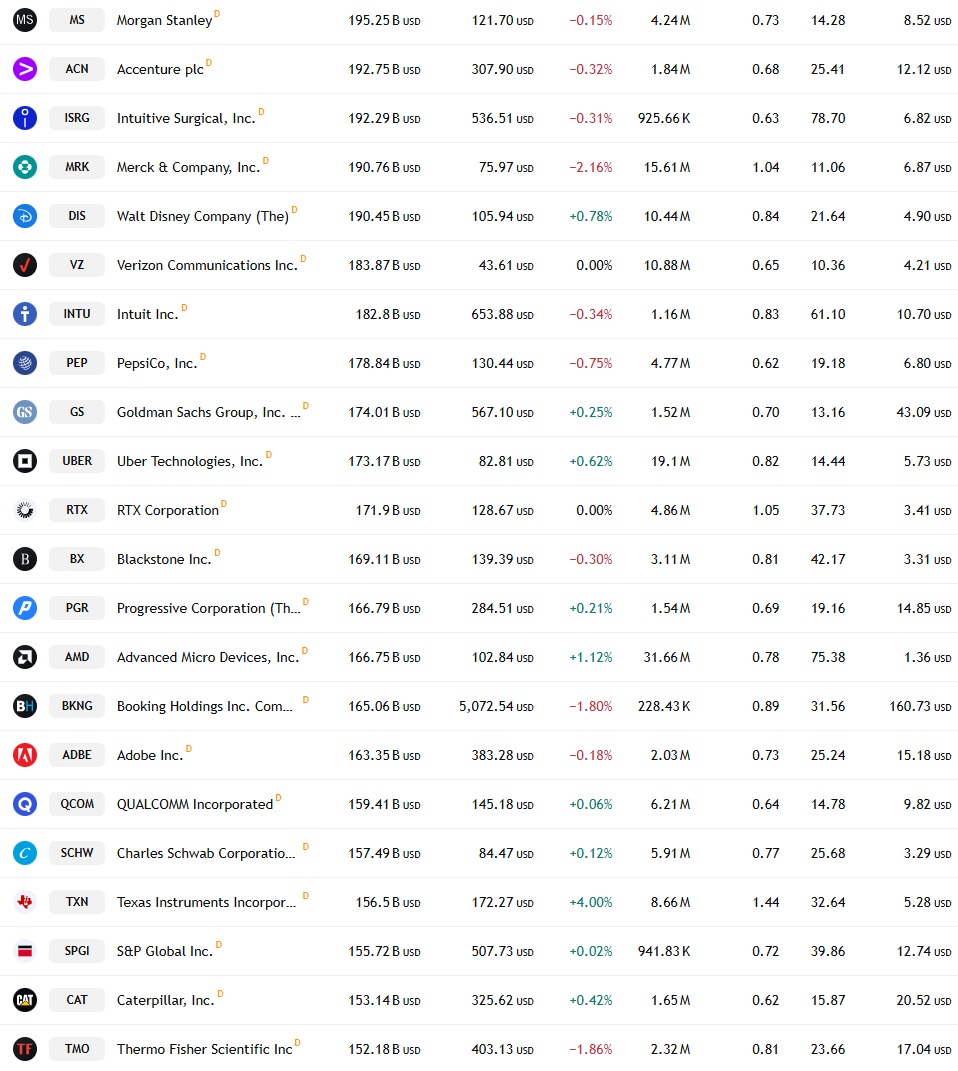The height and width of the screenshot is (1071, 958).
Task: Open Thermo Fisher Scientific Inc link
Action: (205, 1050)
